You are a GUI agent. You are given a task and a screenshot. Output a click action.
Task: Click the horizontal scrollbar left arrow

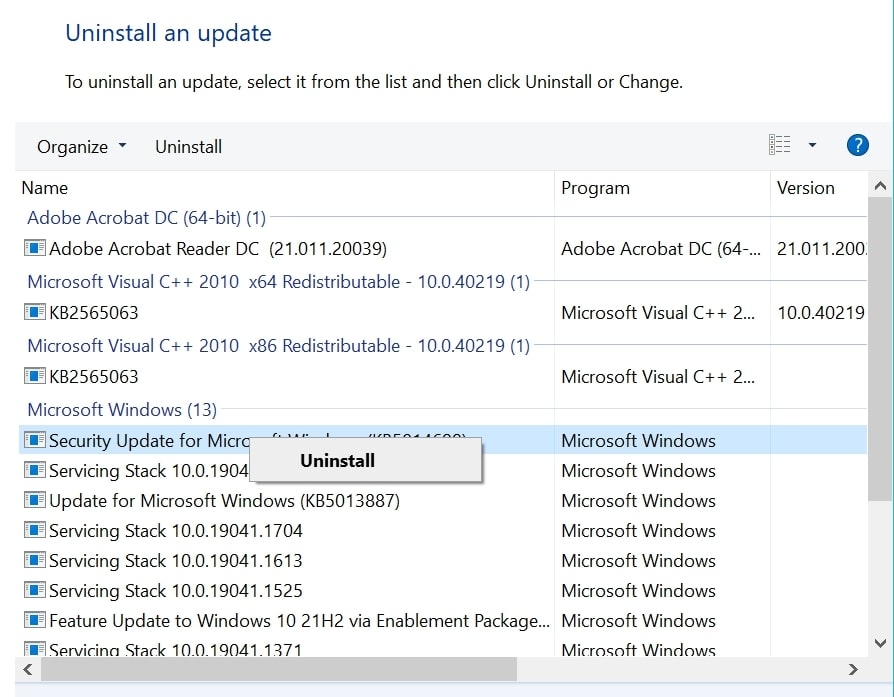(27, 669)
